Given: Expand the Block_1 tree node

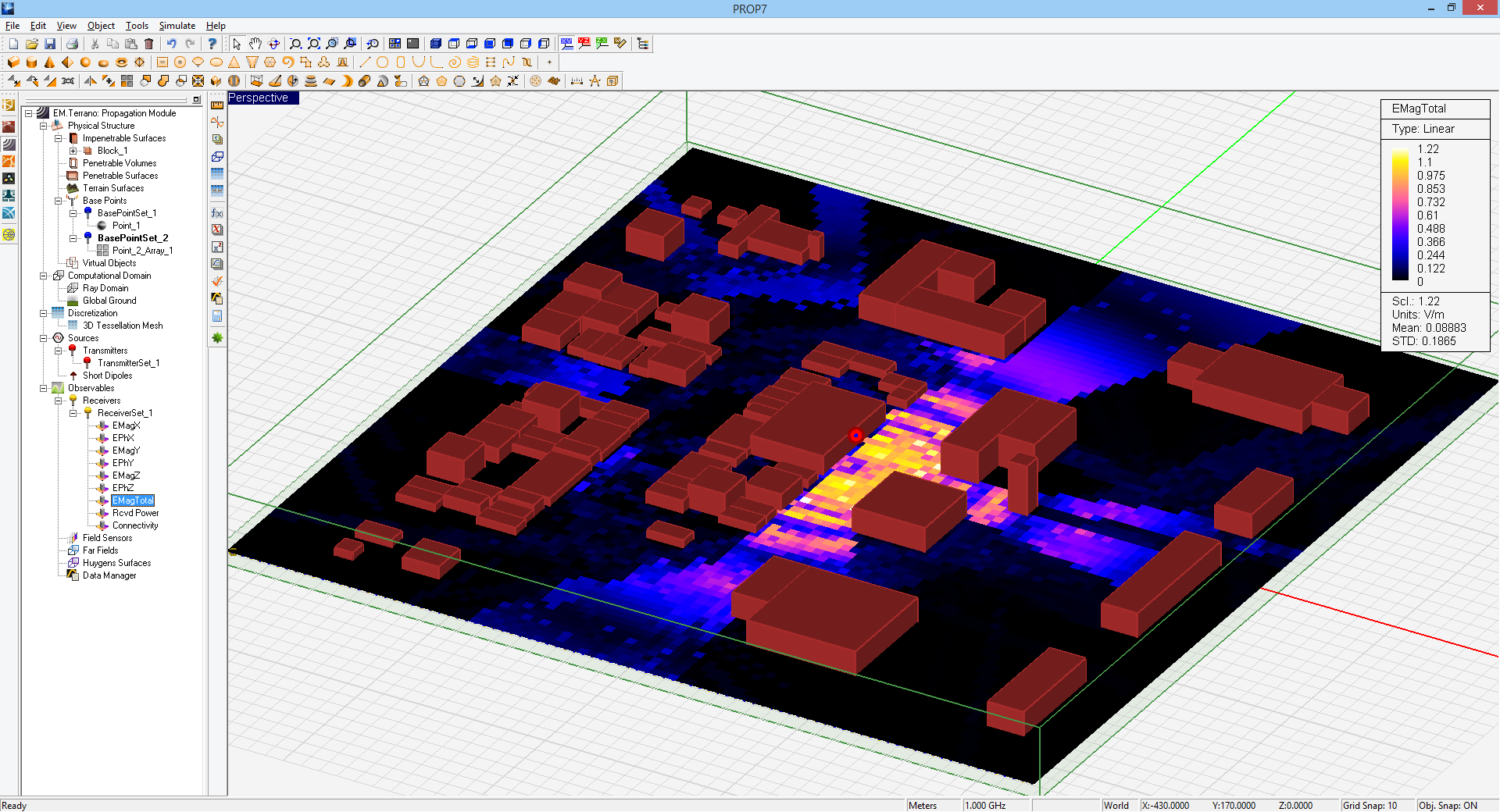Looking at the screenshot, I should click(x=73, y=151).
